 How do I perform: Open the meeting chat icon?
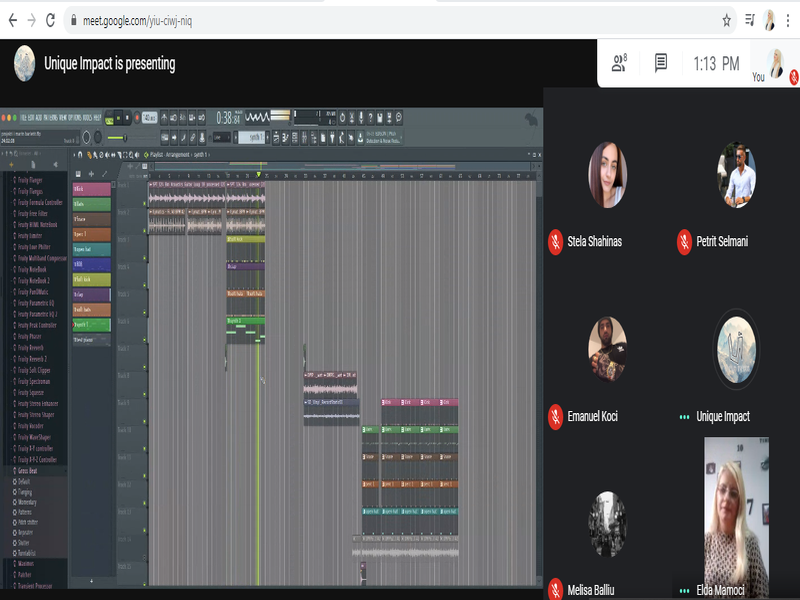661,63
